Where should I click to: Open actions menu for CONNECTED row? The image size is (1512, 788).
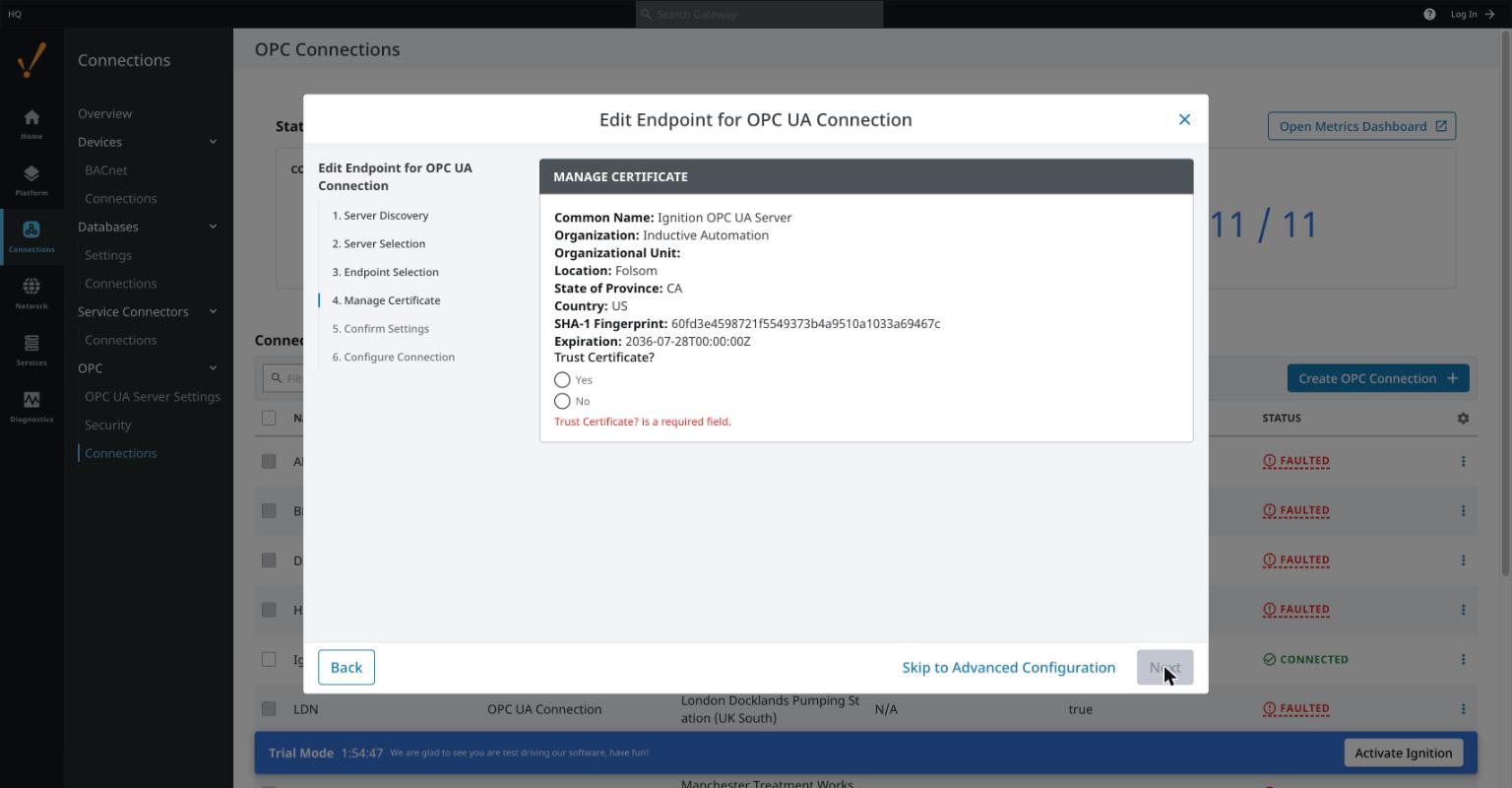pyautogui.click(x=1463, y=659)
